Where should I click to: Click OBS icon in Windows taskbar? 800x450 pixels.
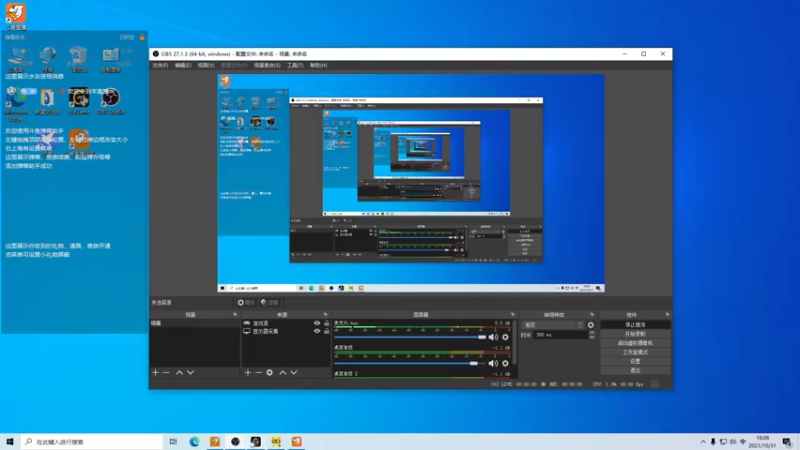coord(235,442)
